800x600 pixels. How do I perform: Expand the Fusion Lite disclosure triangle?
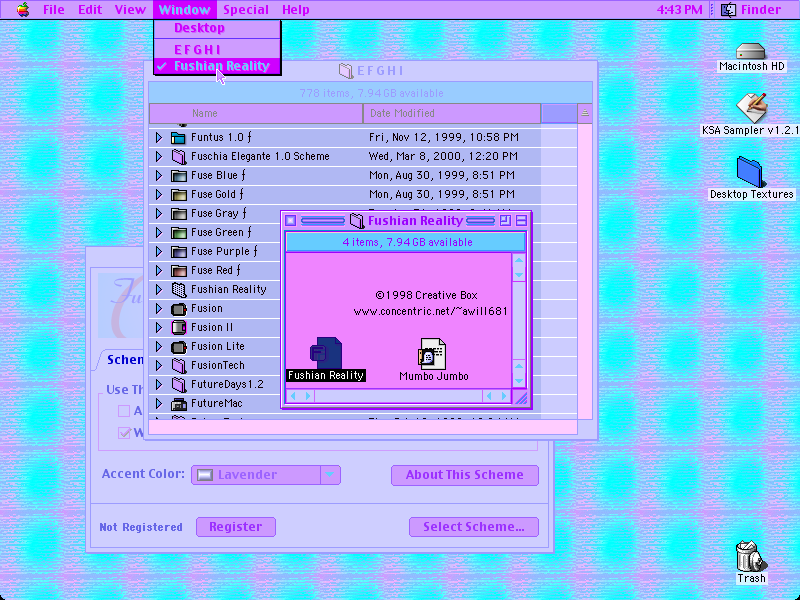click(159, 347)
